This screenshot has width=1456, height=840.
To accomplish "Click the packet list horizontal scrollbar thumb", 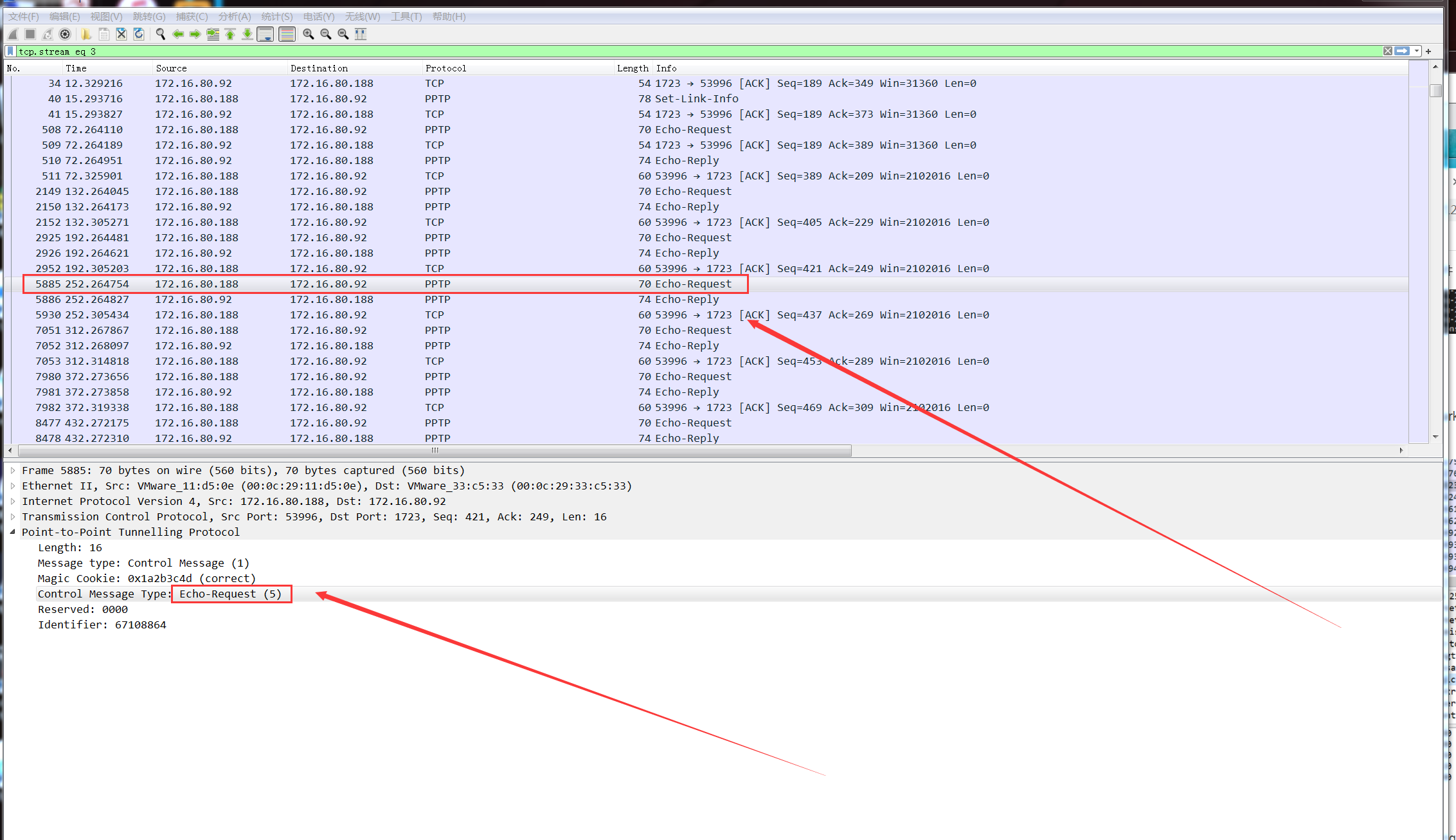I will (435, 450).
